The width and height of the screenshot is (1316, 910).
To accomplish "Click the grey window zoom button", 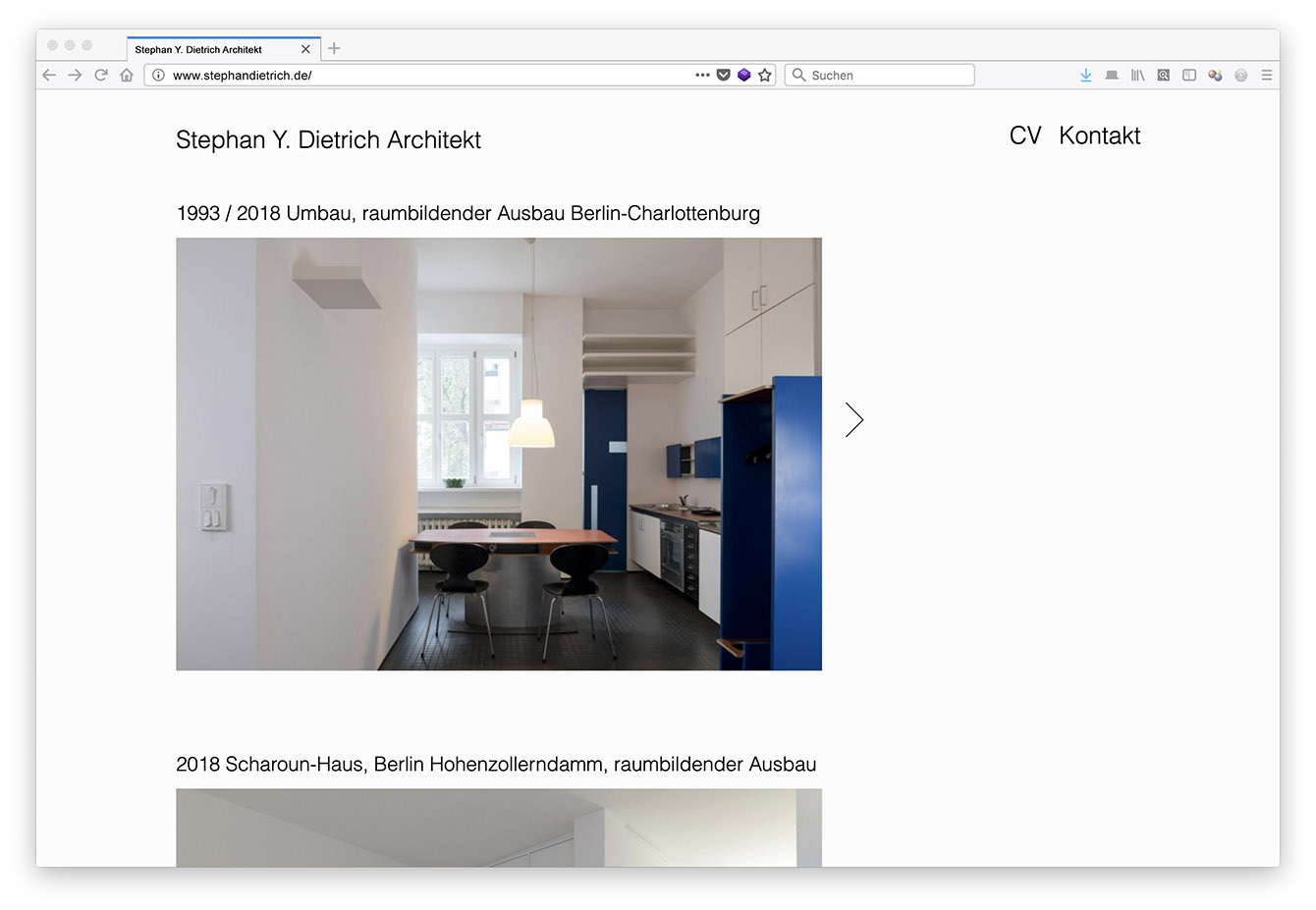I will (86, 45).
